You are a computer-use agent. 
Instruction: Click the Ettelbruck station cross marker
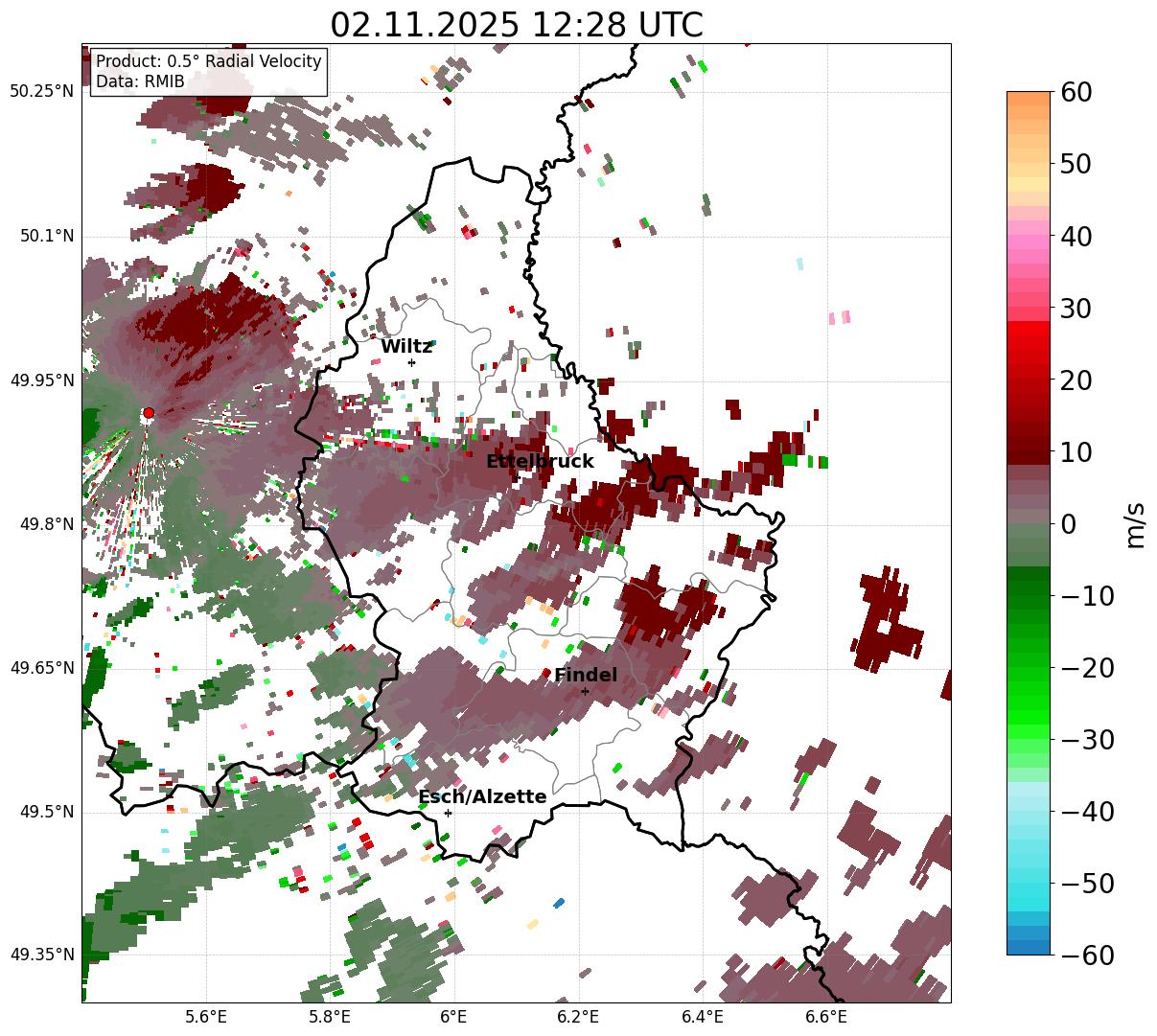coord(518,477)
